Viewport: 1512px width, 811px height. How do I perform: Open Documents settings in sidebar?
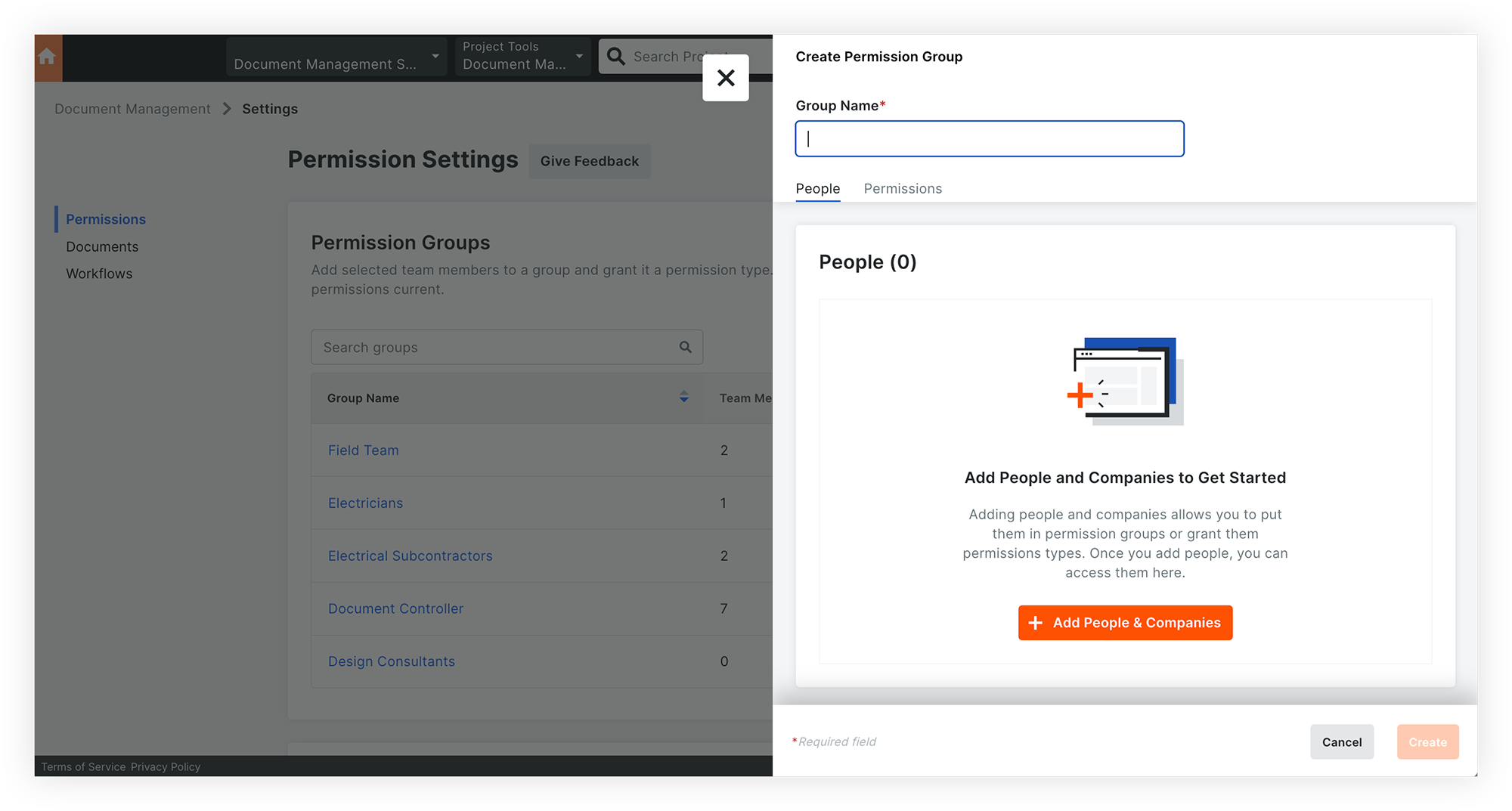(x=102, y=246)
